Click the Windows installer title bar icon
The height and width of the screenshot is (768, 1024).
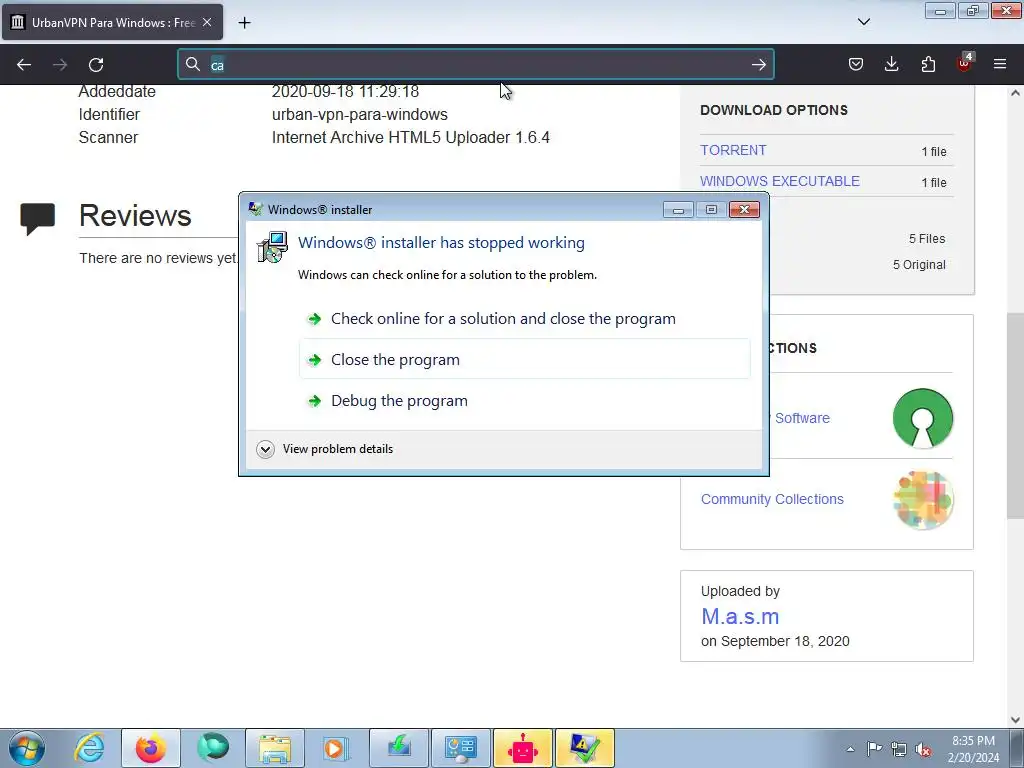255,209
